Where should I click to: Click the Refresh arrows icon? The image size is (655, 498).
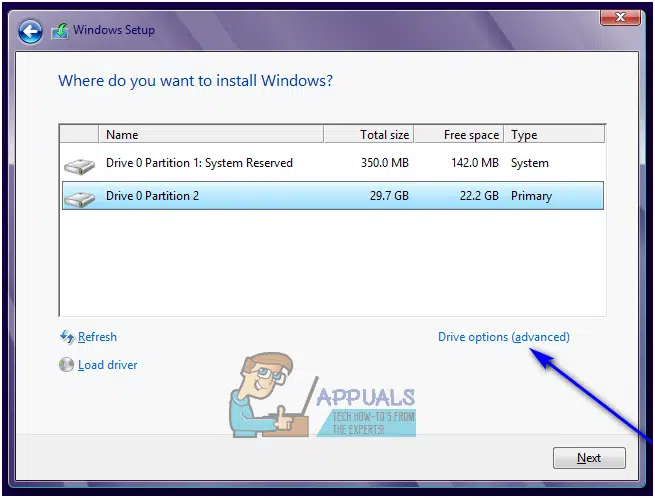point(67,337)
